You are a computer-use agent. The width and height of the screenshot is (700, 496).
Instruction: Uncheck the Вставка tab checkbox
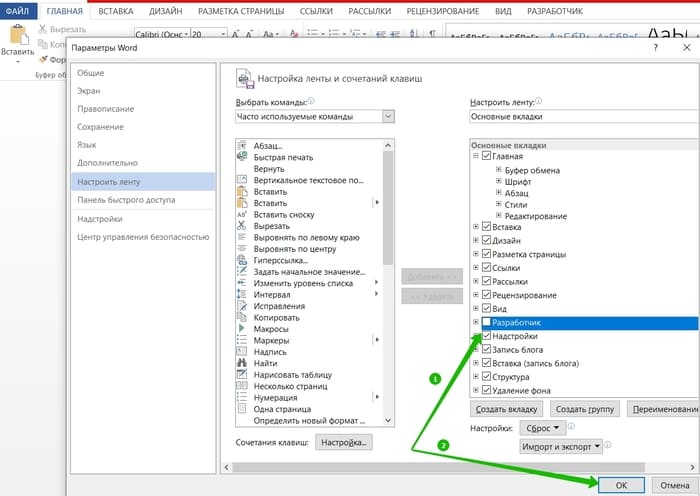[487, 227]
